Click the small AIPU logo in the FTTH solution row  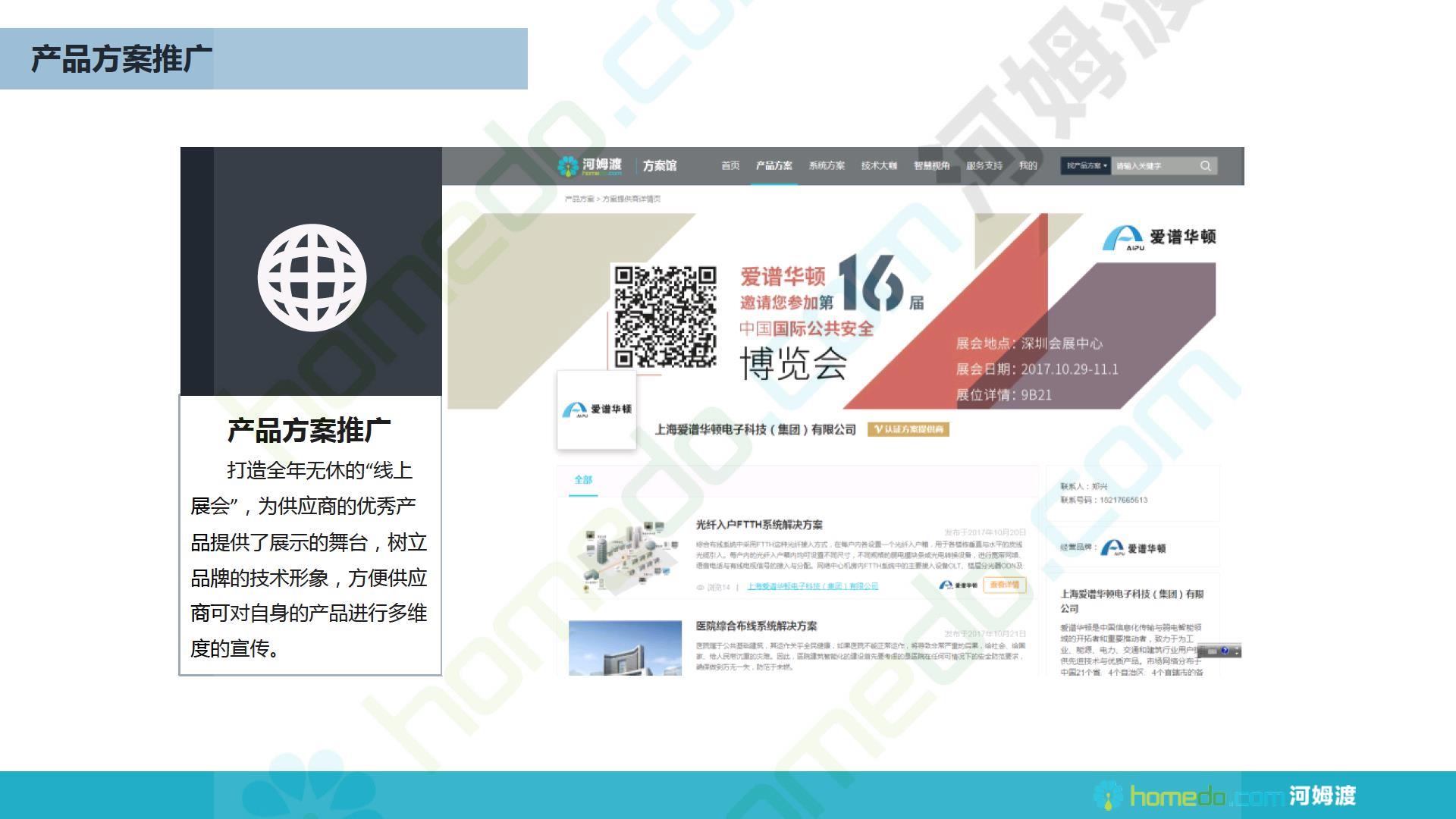[958, 585]
